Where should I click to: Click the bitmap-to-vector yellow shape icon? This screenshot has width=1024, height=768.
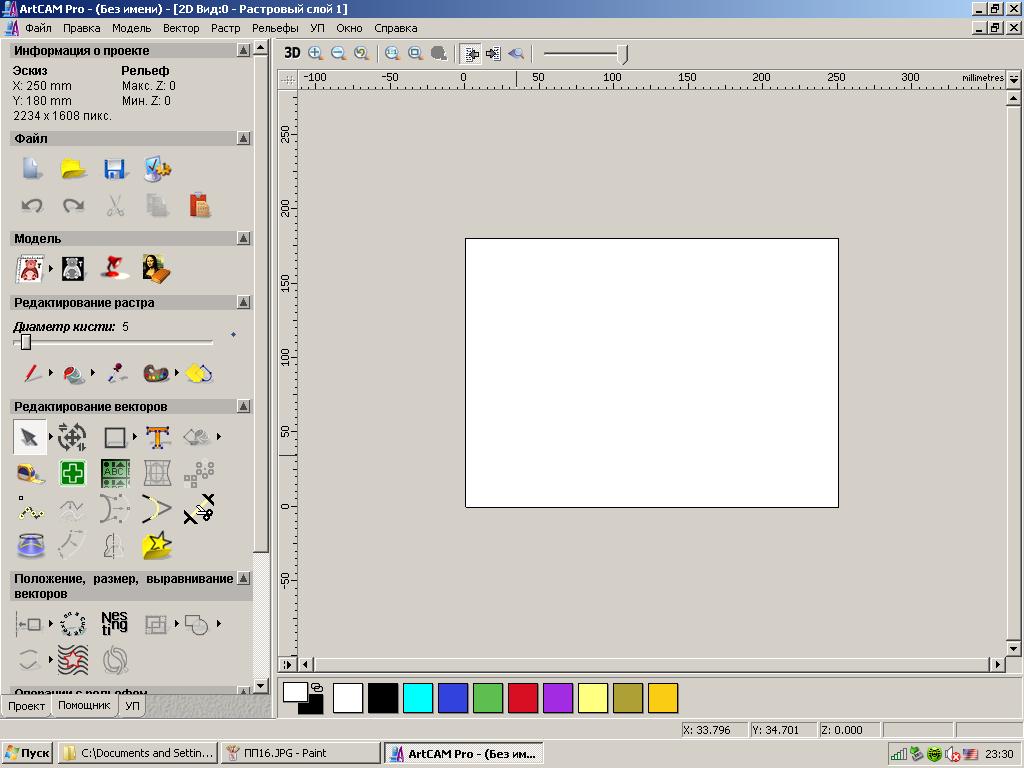pos(199,373)
